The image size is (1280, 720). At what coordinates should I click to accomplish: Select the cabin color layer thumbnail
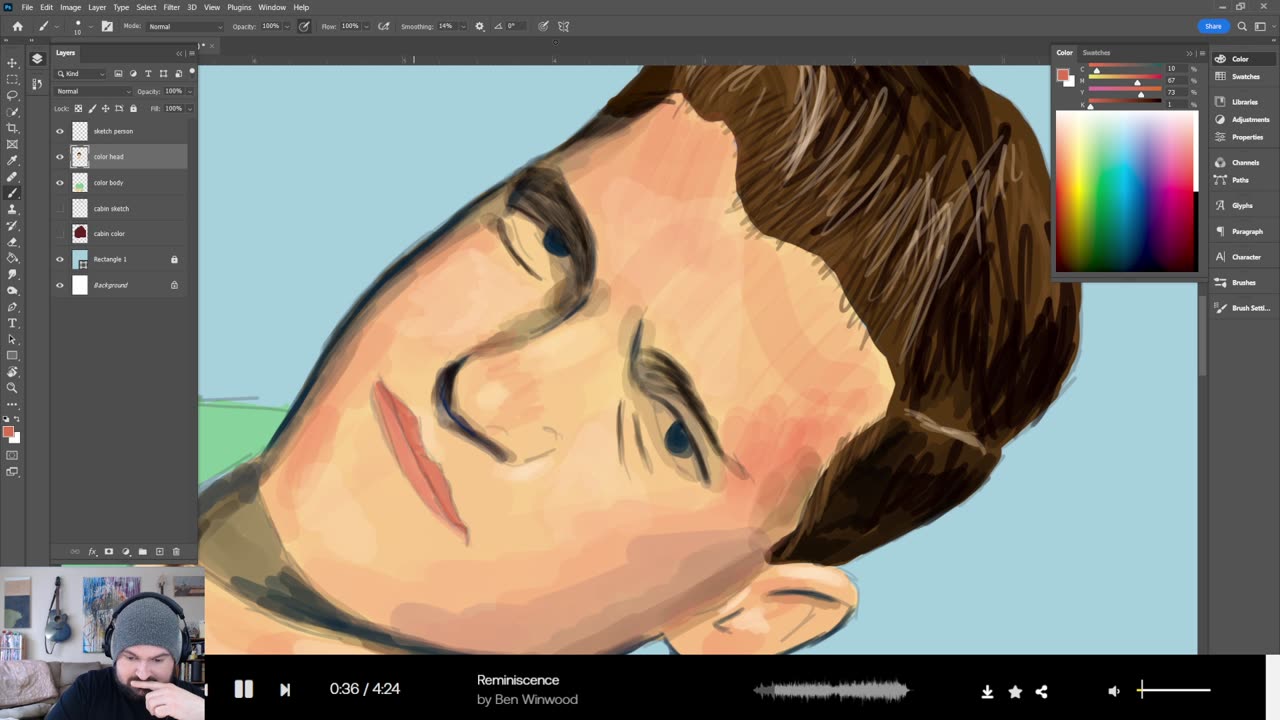[80, 233]
